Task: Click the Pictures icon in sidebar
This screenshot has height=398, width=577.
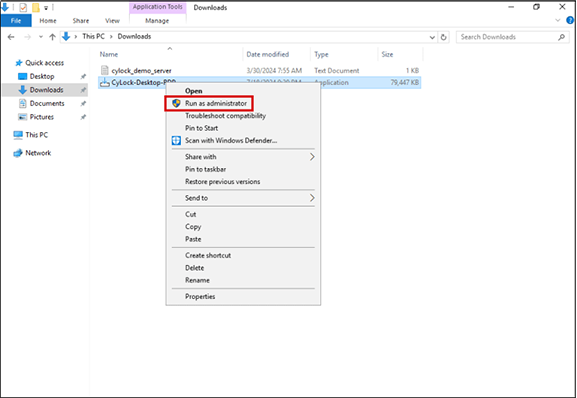Action: 22,117
